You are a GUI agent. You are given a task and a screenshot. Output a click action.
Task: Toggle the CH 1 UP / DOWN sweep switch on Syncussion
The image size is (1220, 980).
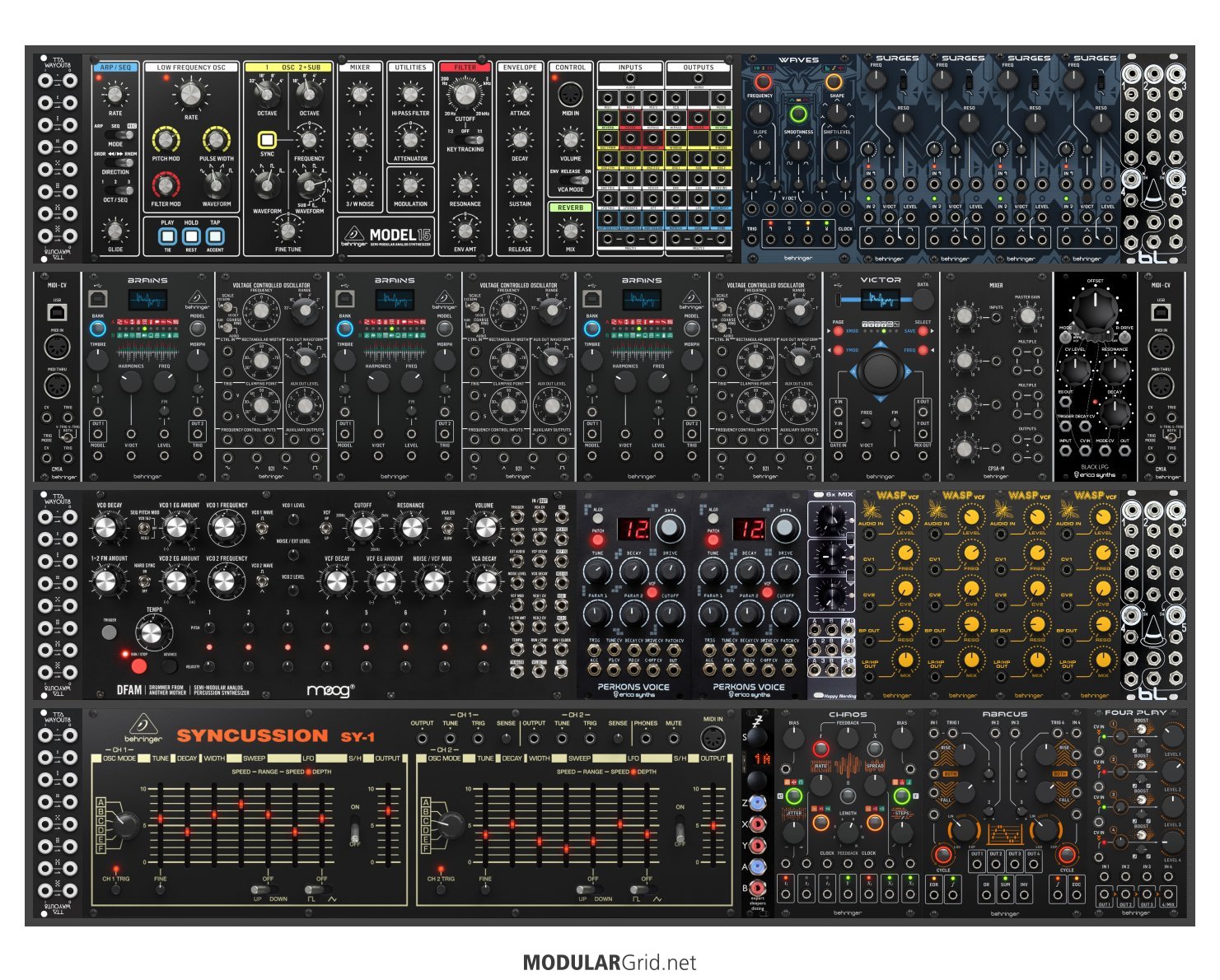click(x=265, y=889)
